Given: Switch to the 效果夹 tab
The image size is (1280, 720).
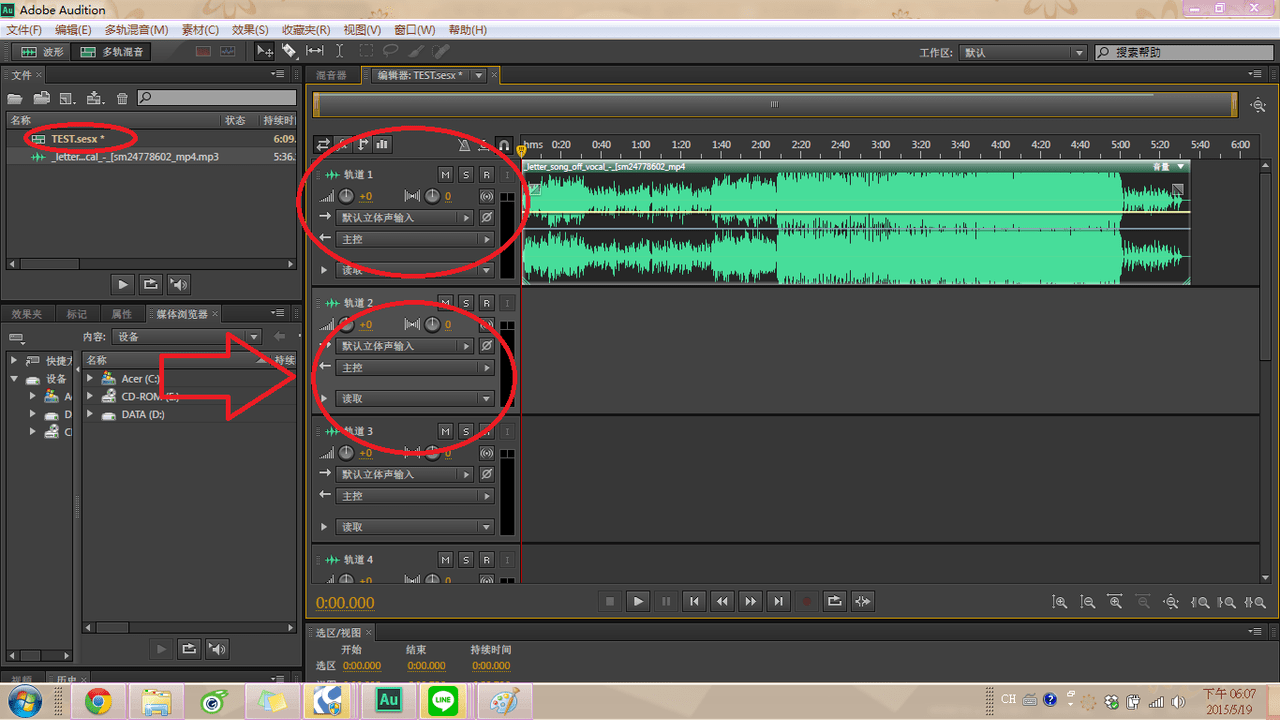Looking at the screenshot, I should (27, 314).
